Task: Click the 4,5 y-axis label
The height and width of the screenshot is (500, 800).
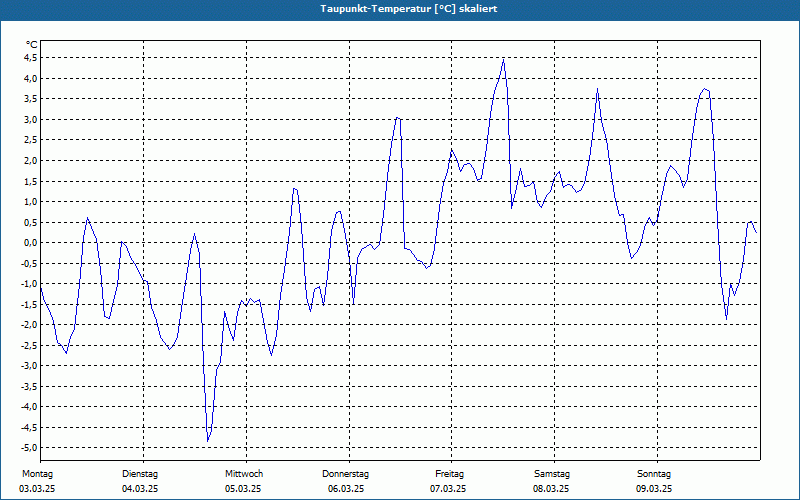Action: 30,58
